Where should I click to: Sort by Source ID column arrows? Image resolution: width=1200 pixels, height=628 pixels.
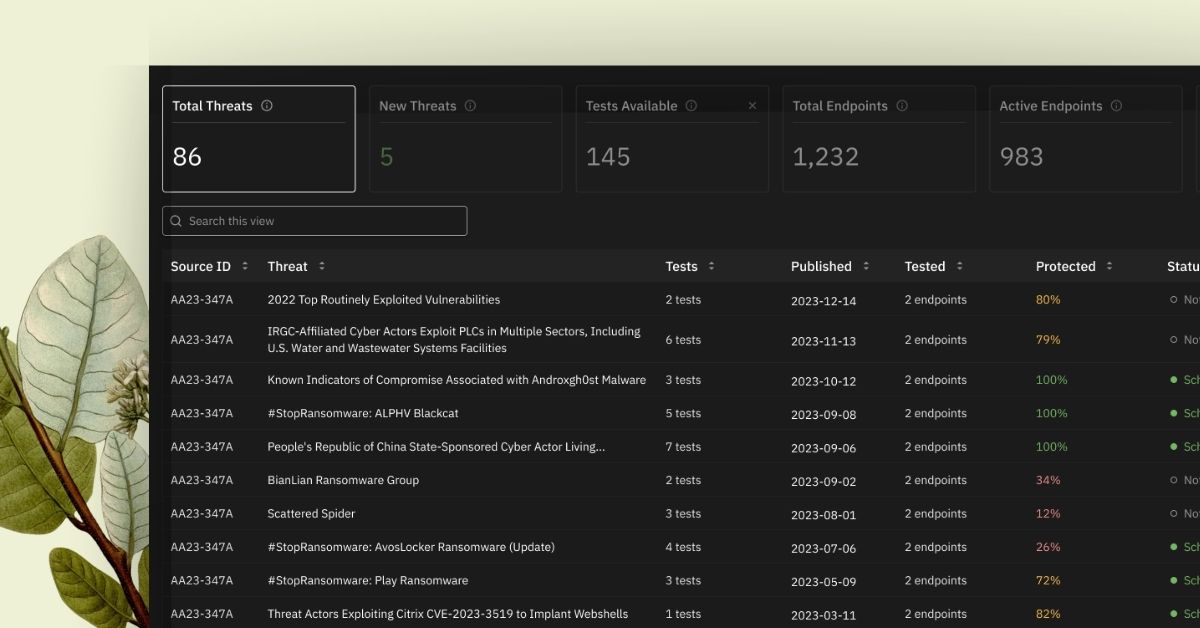click(x=245, y=266)
